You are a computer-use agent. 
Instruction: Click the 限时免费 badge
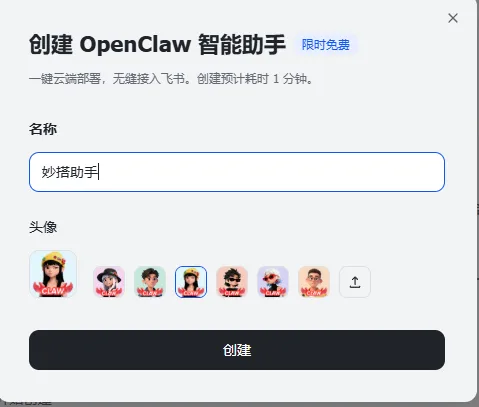[326, 45]
